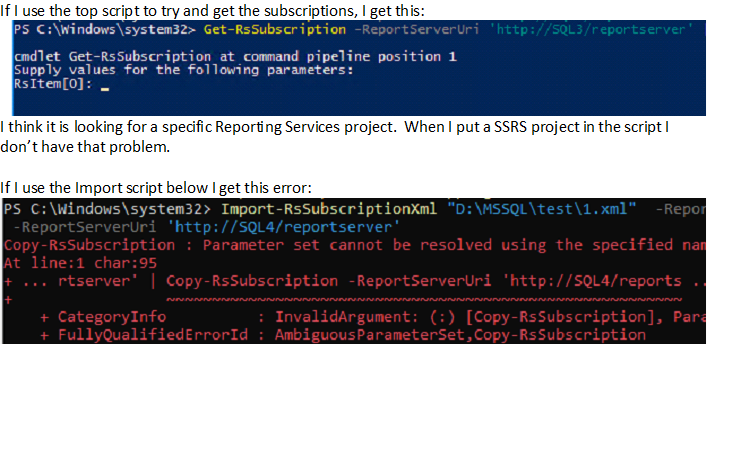The width and height of the screenshot is (734, 476).
Task: Click the 'http://SQL3/reportserver' URL text
Action: pos(594,29)
